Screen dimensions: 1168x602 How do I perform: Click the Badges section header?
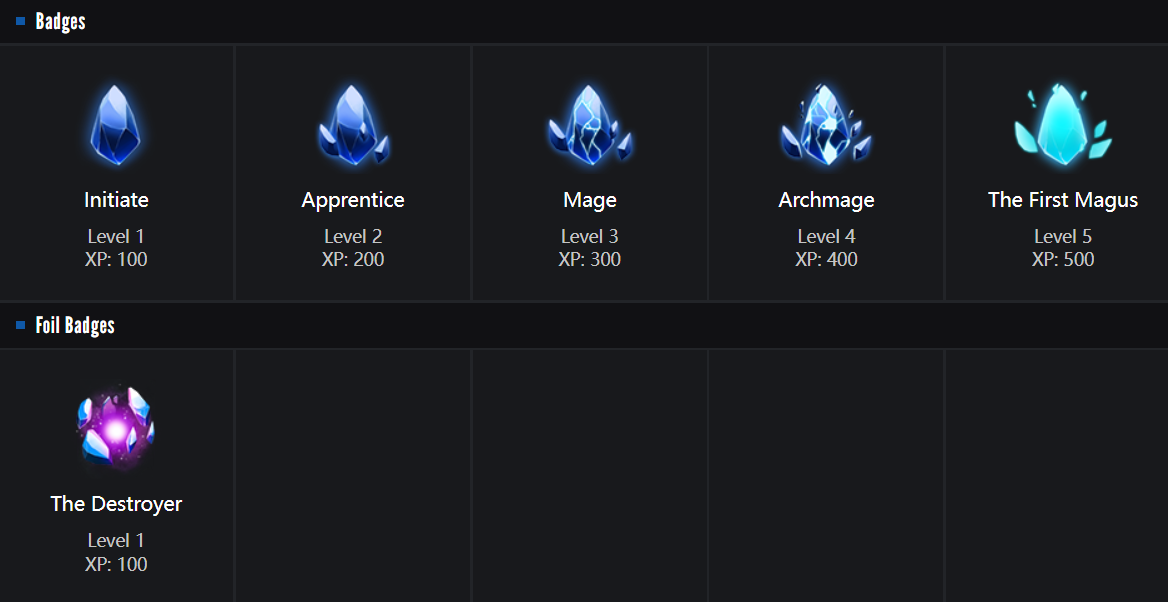pyautogui.click(x=60, y=21)
